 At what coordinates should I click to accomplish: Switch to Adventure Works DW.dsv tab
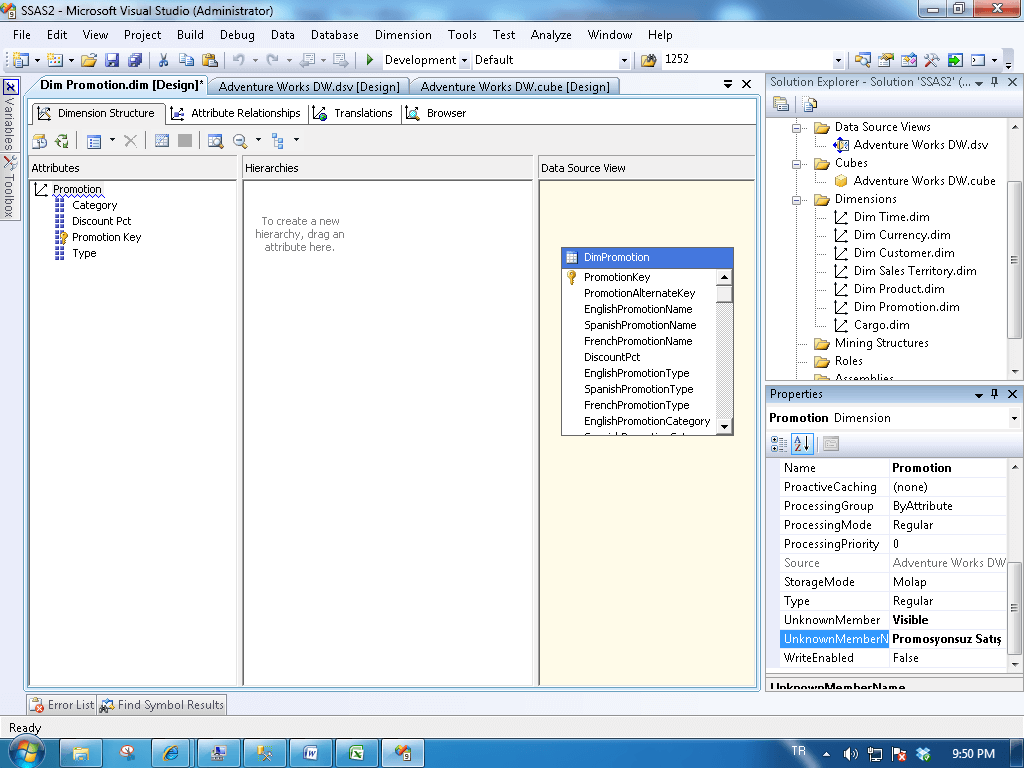click(309, 86)
